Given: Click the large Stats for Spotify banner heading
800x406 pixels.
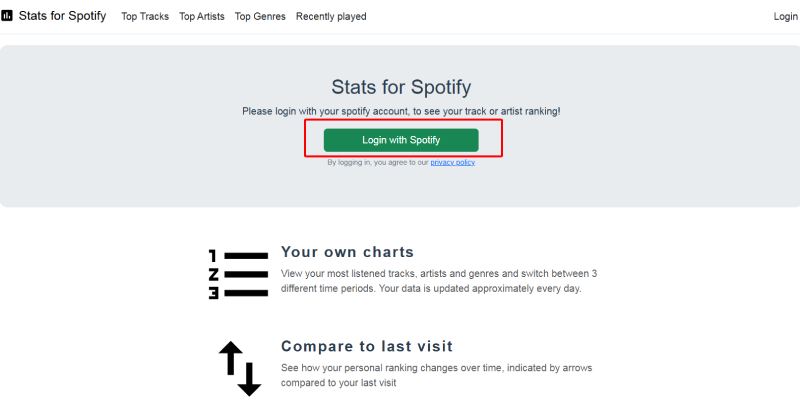Looking at the screenshot, I should pyautogui.click(x=401, y=87).
